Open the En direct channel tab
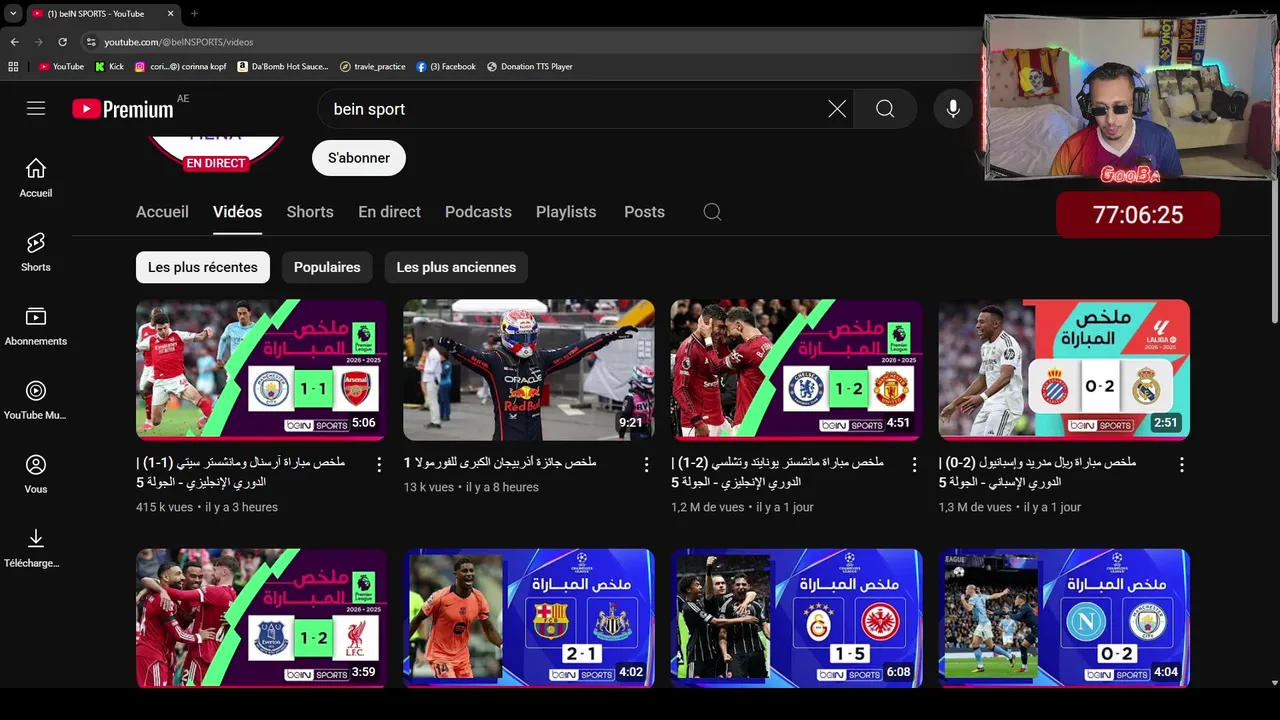The width and height of the screenshot is (1280, 720). (390, 212)
